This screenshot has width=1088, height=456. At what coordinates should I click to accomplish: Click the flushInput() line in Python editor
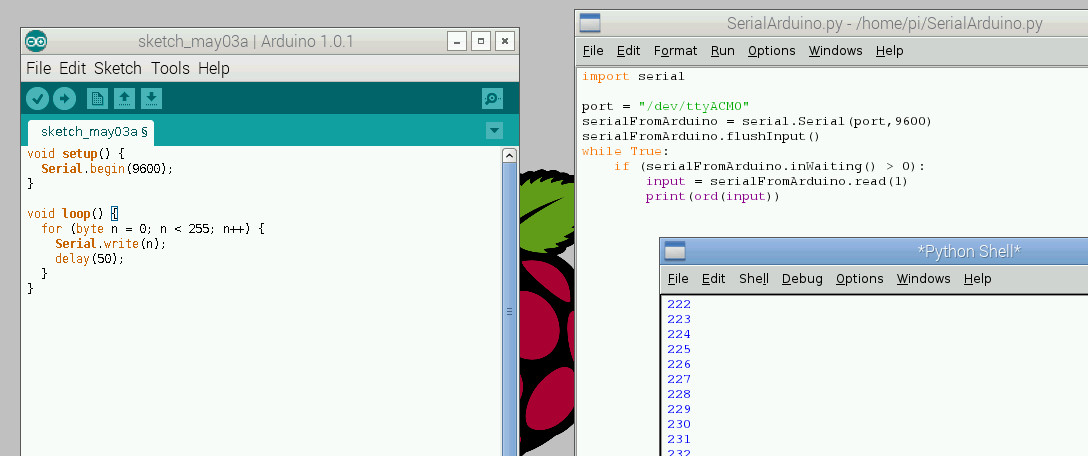pos(702,136)
